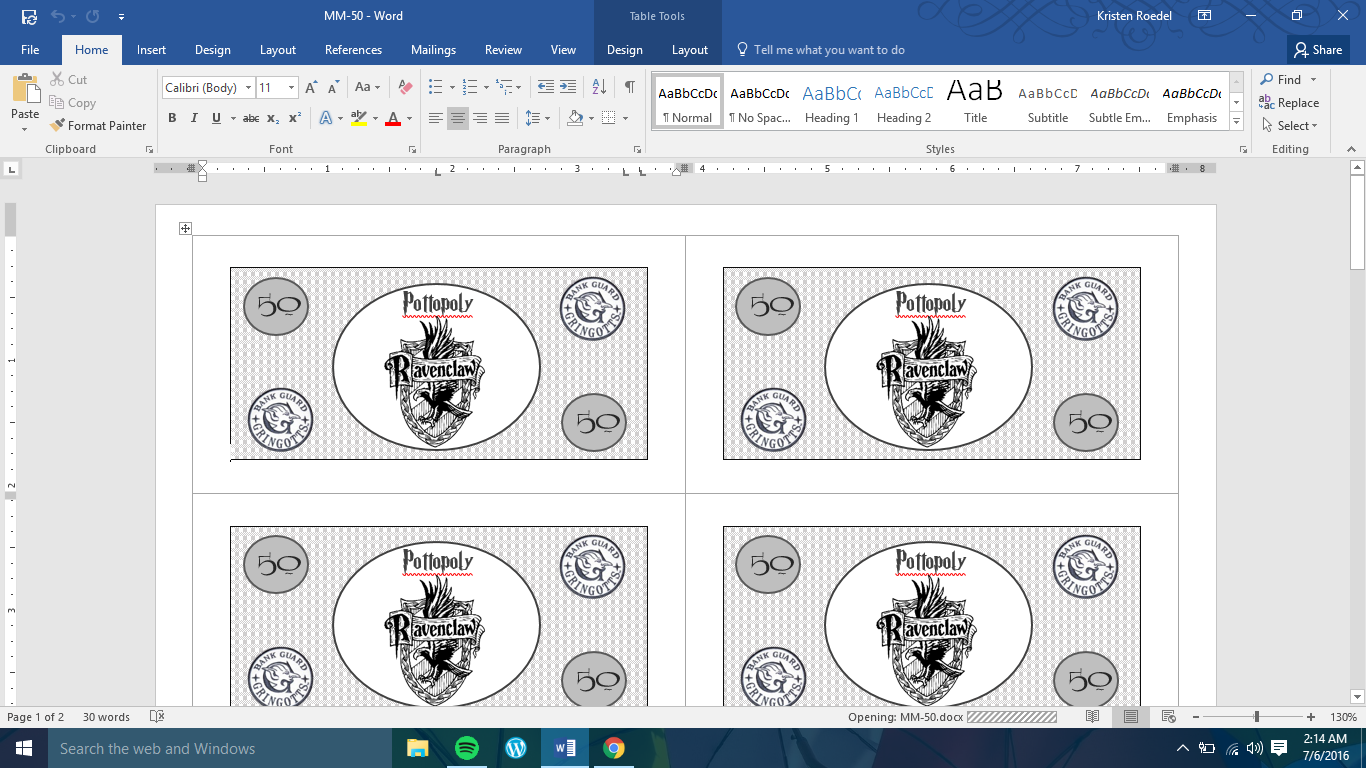This screenshot has width=1366, height=768.
Task: Set alignment to Align Left
Action: pyautogui.click(x=436, y=118)
